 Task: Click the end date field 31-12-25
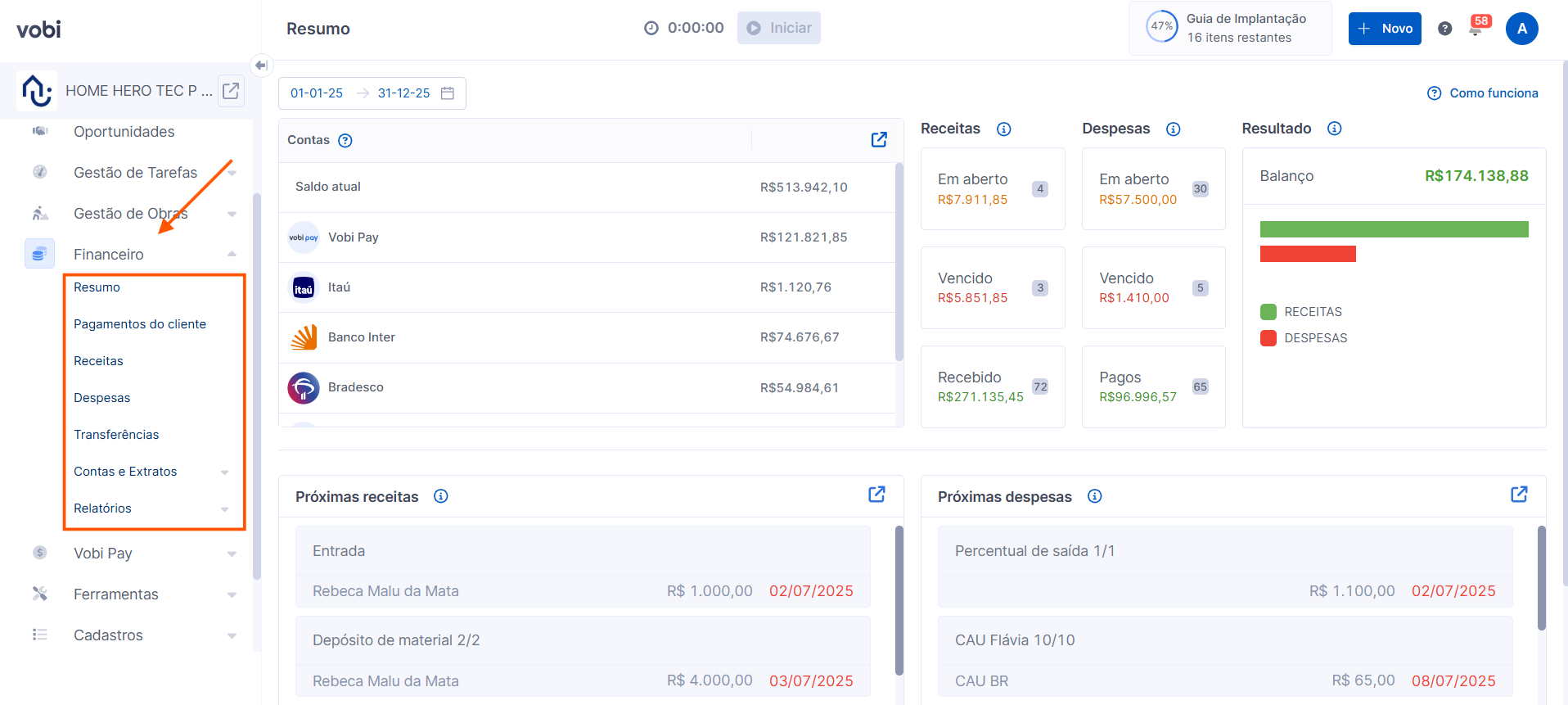[404, 93]
